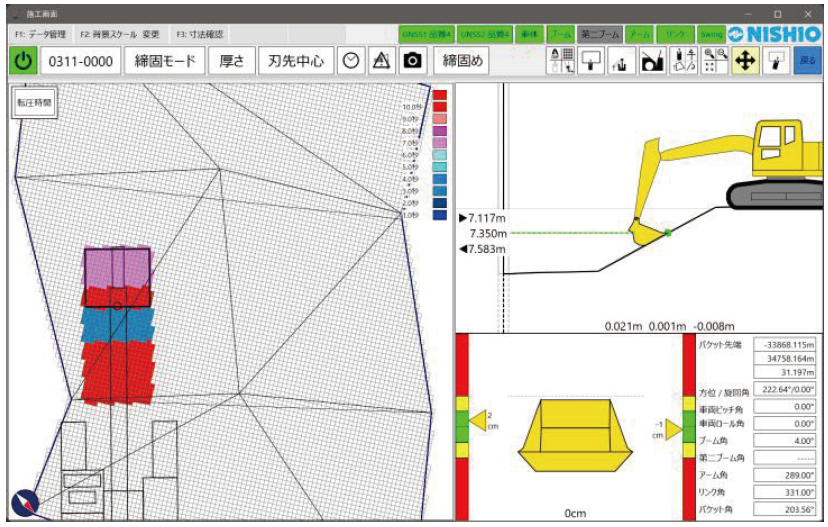The width and height of the screenshot is (828, 527).
Task: Click the 31.197m elevation field
Action: tap(785, 372)
